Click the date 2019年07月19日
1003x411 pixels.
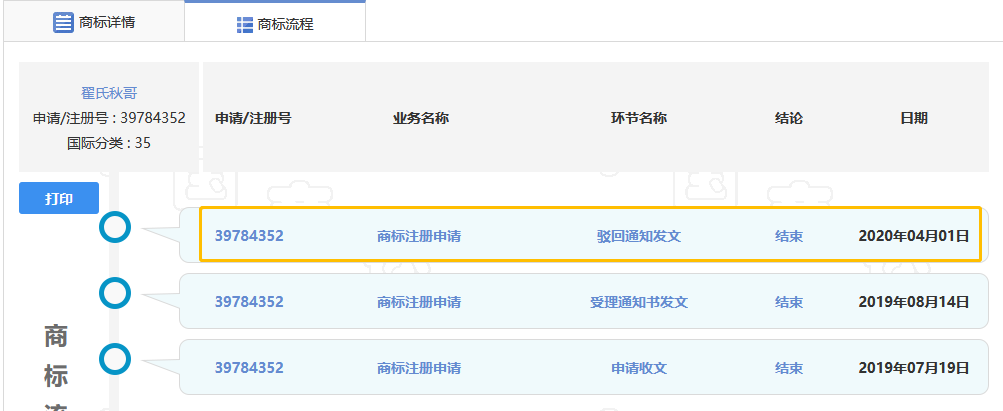tap(913, 368)
